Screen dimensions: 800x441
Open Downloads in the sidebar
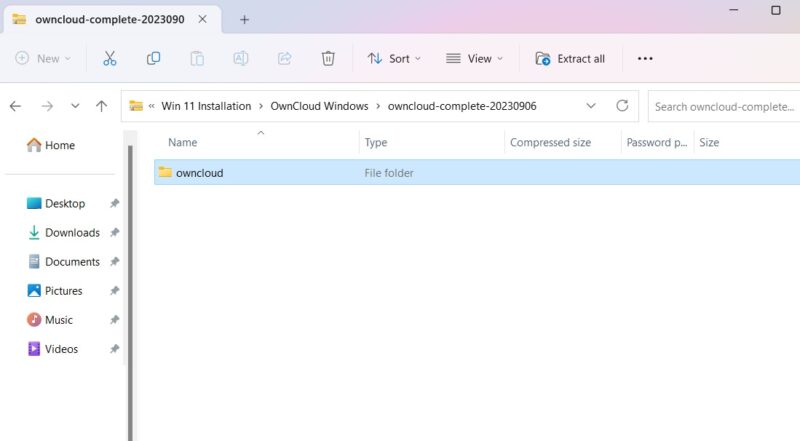pyautogui.click(x=63, y=233)
